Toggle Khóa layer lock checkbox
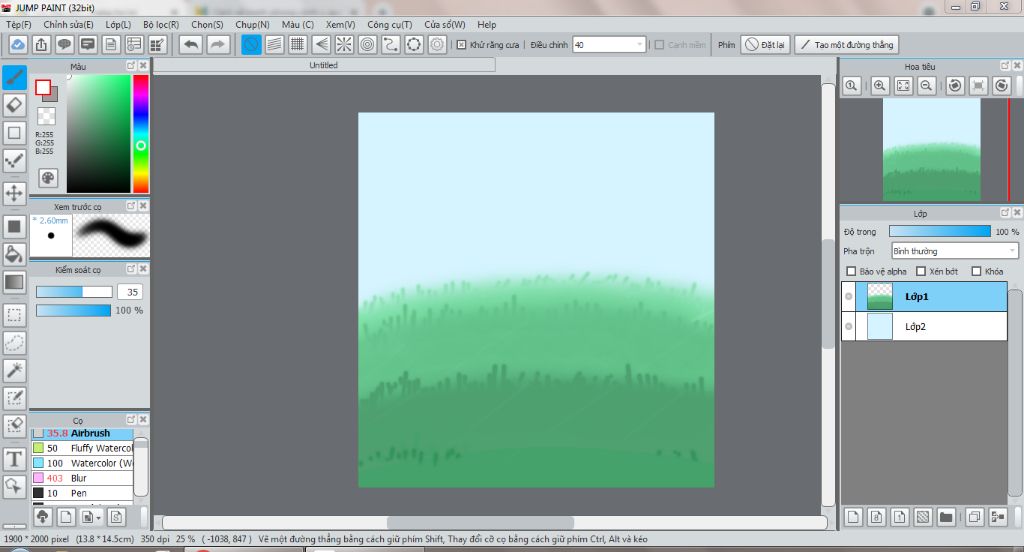 tap(976, 271)
